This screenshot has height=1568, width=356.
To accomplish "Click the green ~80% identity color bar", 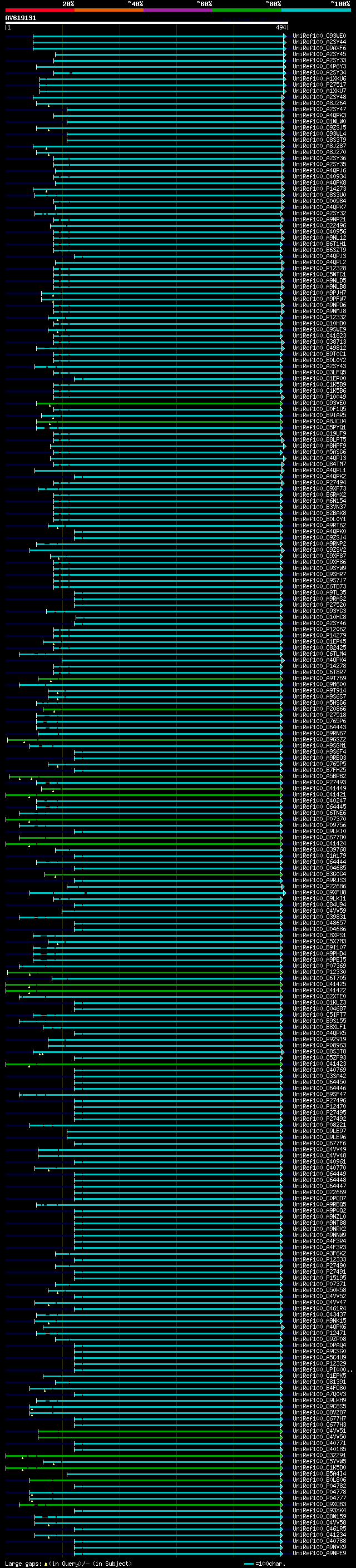I will [x=247, y=10].
